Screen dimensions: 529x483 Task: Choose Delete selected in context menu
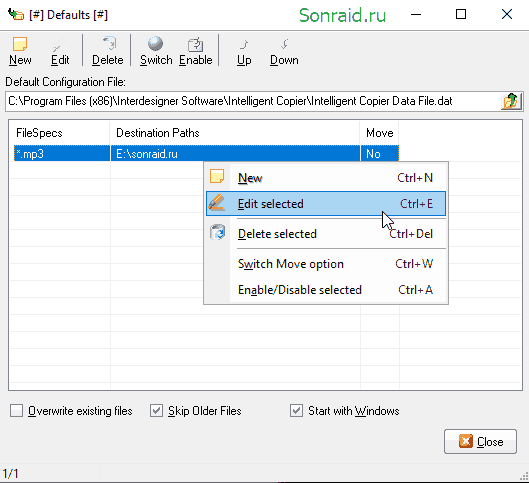tap(326, 234)
